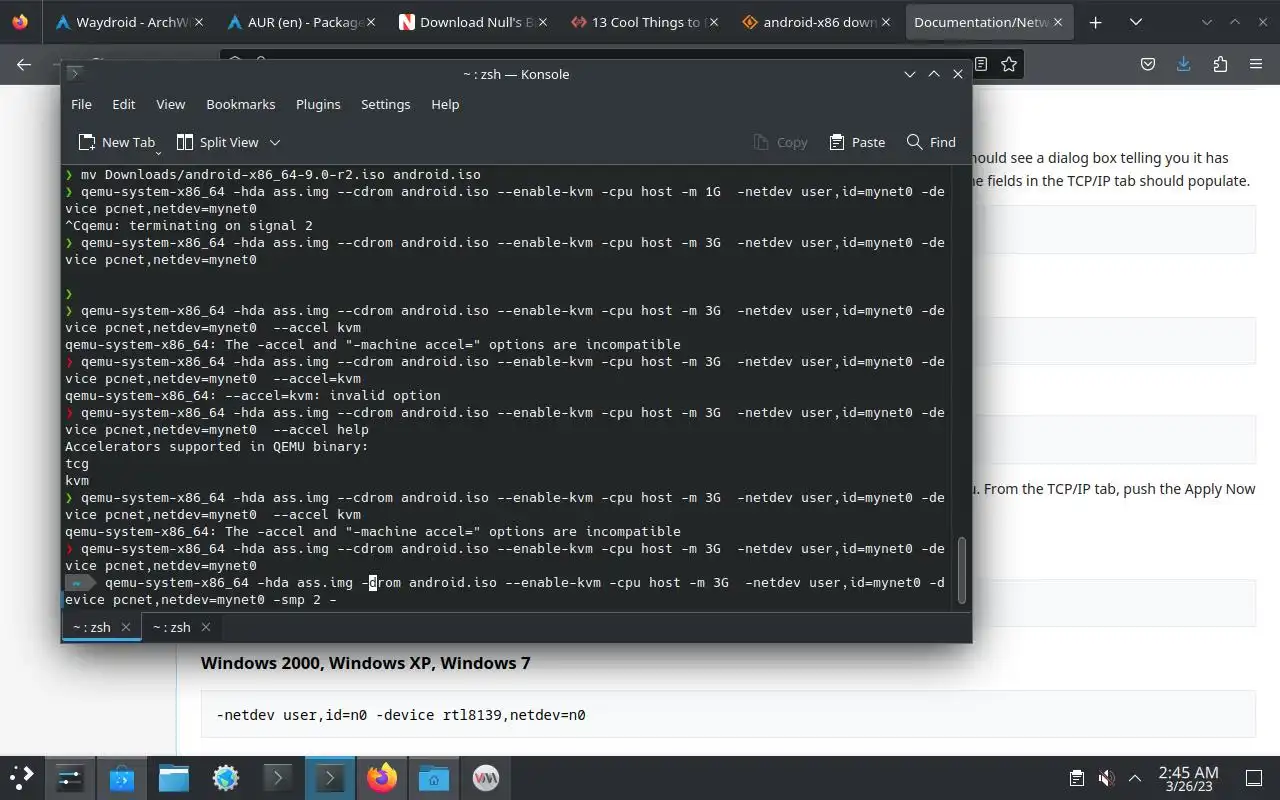Click the Konsole title bar terminal icon
1280x800 pixels.
click(x=74, y=74)
